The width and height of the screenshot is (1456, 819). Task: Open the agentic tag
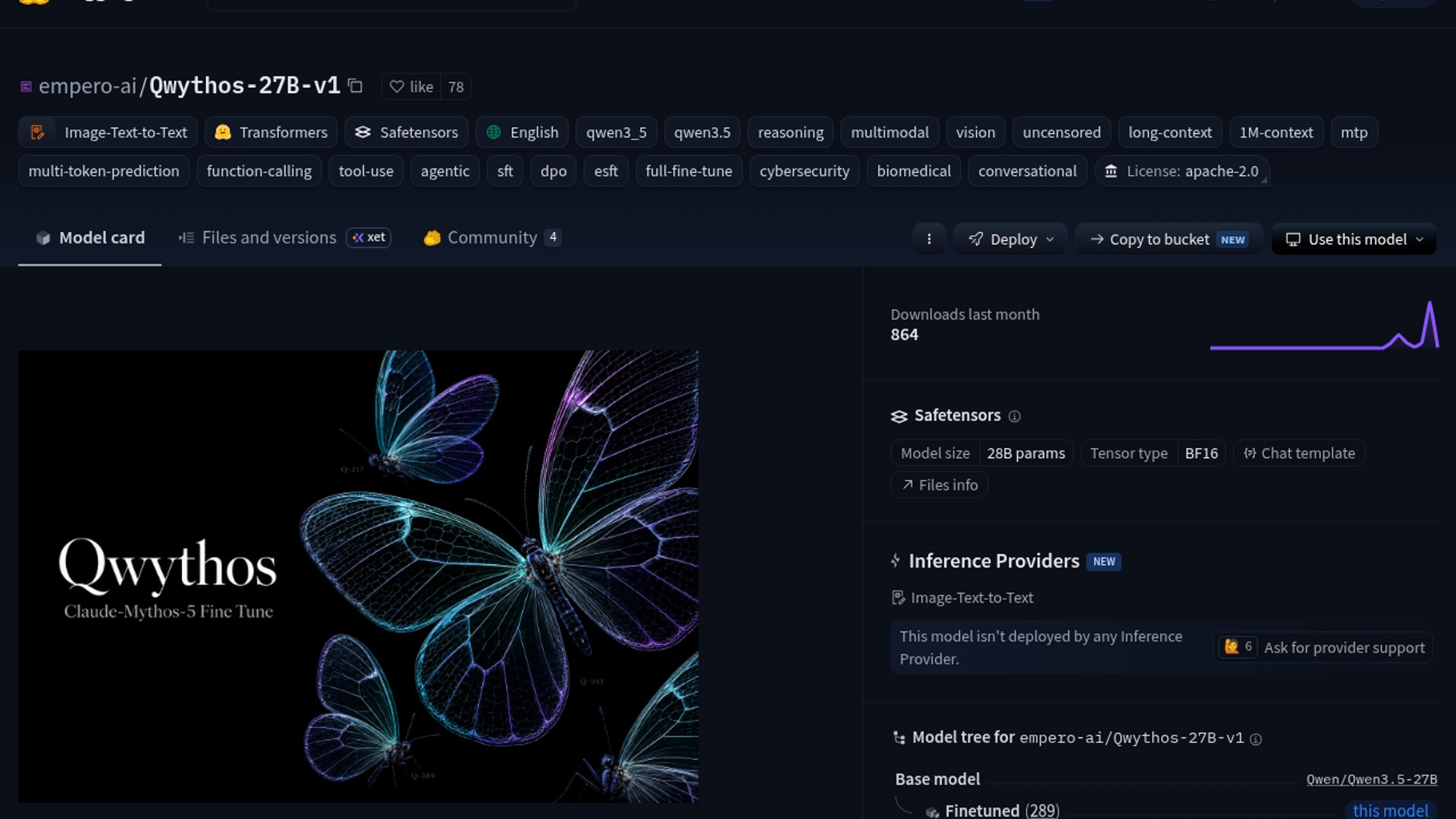[x=445, y=171]
